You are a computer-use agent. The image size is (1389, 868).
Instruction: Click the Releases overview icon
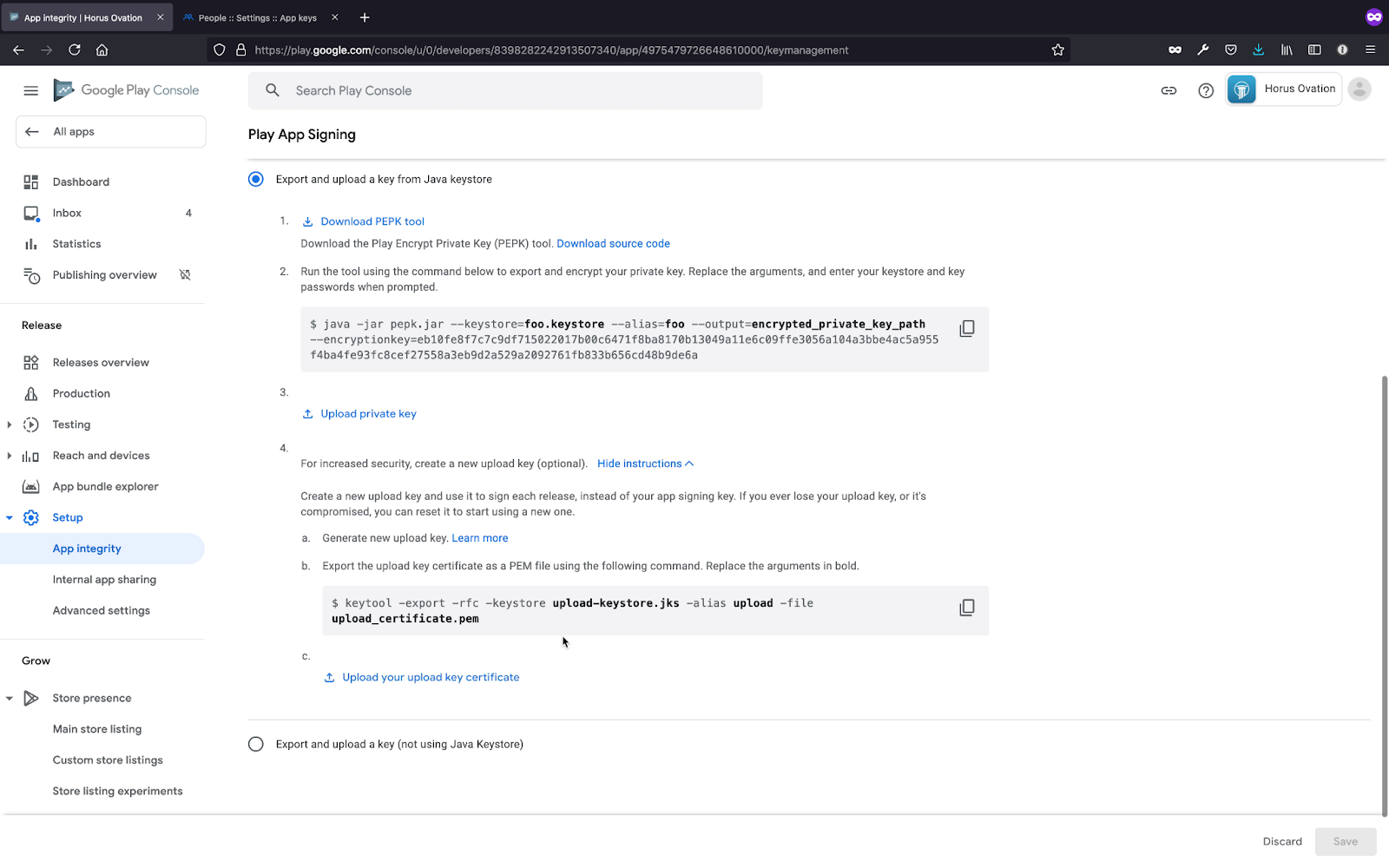(31, 362)
